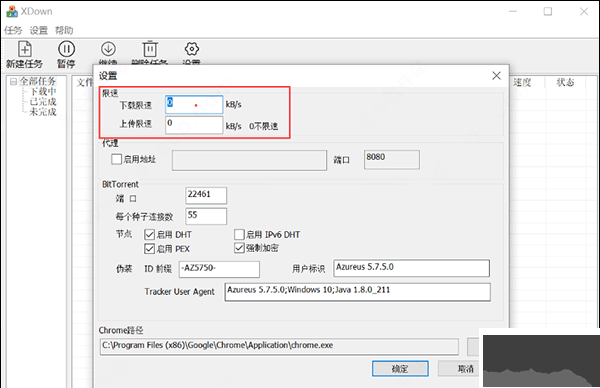
Task: Click the New Task (新建任务) toolbar icon
Action: (x=25, y=49)
